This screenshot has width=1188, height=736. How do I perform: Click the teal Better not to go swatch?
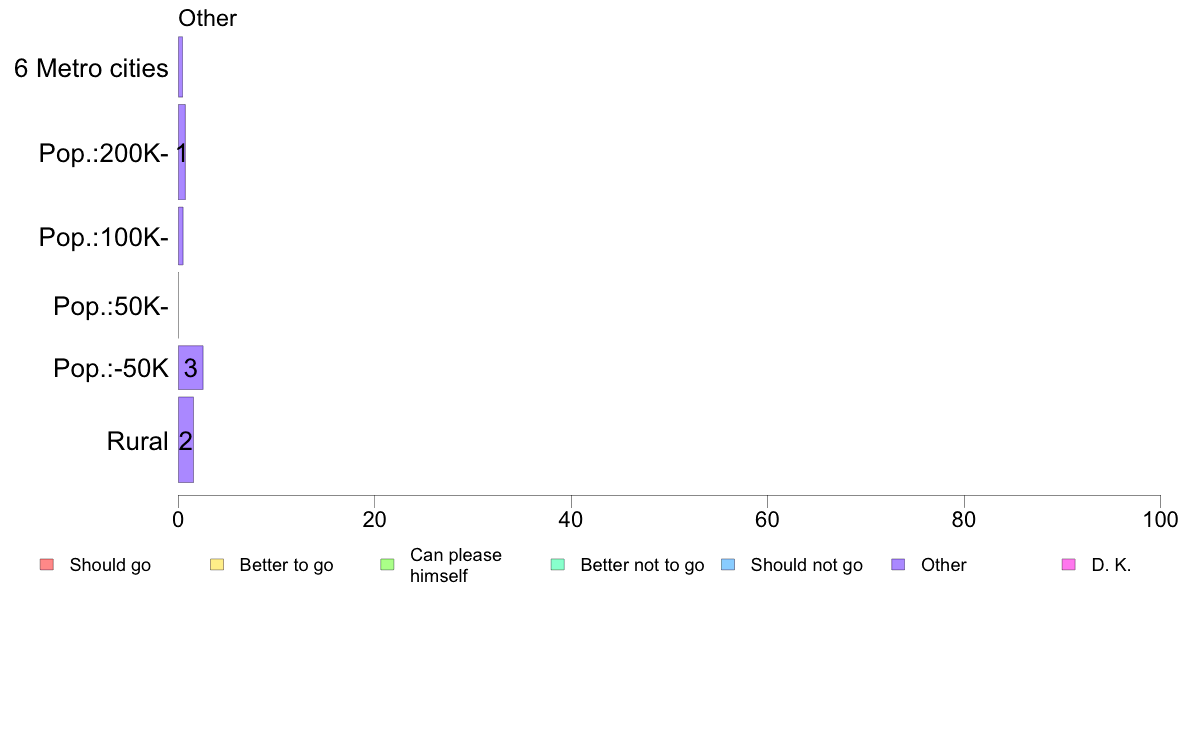pyautogui.click(x=558, y=565)
